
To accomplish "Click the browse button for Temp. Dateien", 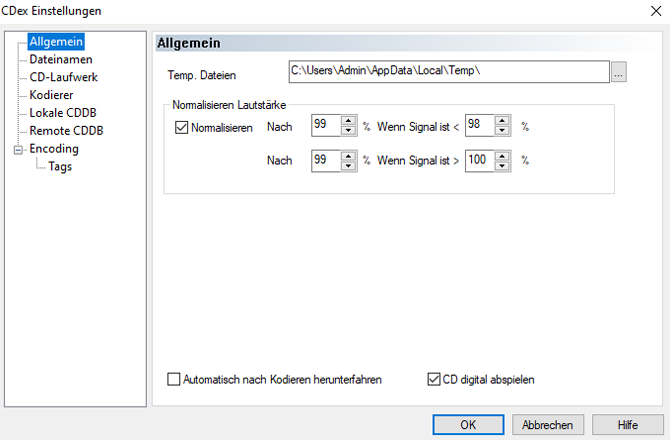I will pyautogui.click(x=619, y=73).
